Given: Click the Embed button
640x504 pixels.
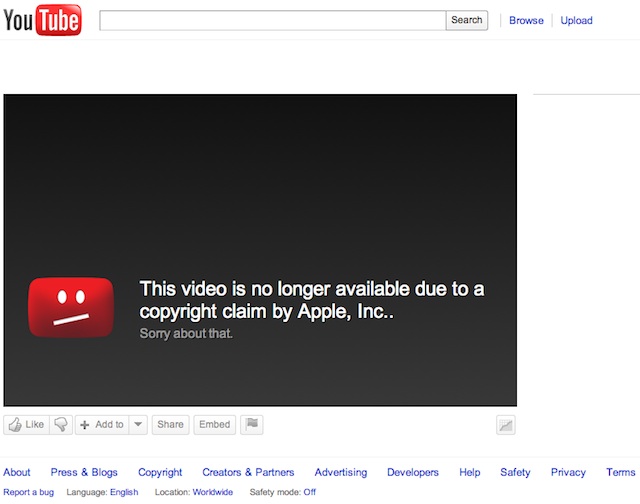Looking at the screenshot, I should [215, 425].
